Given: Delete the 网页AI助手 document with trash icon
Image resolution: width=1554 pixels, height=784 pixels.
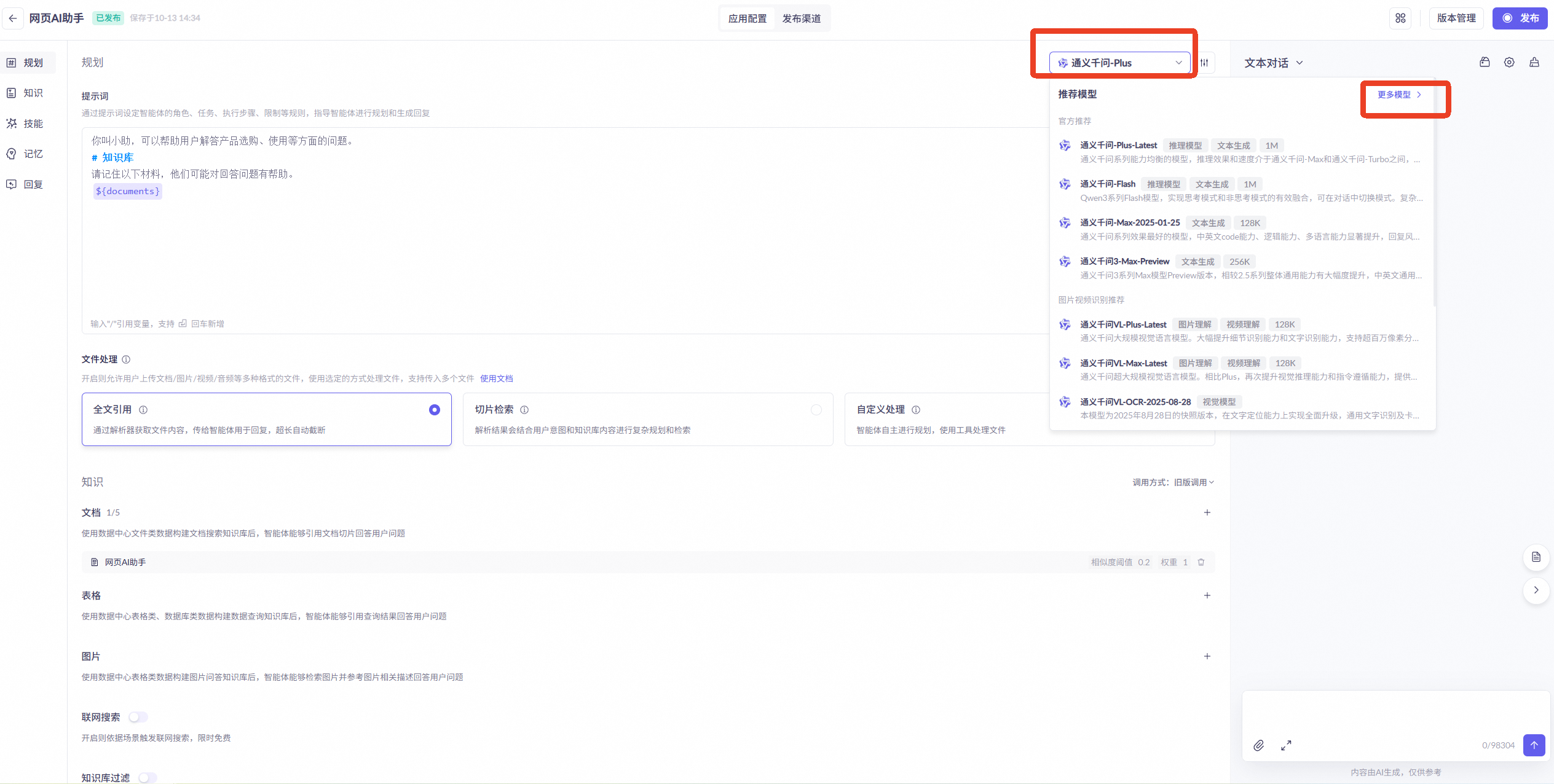Looking at the screenshot, I should 1201,562.
